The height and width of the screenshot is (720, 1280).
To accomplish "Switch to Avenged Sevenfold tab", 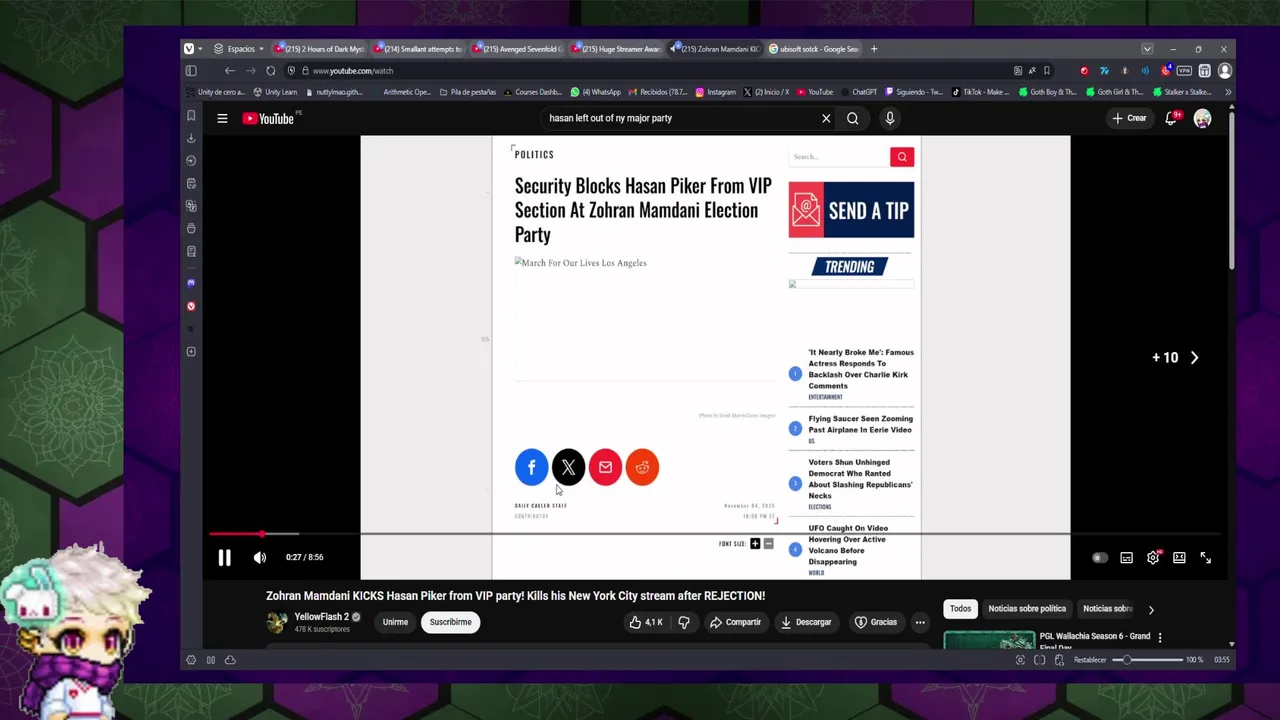I will [x=518, y=49].
